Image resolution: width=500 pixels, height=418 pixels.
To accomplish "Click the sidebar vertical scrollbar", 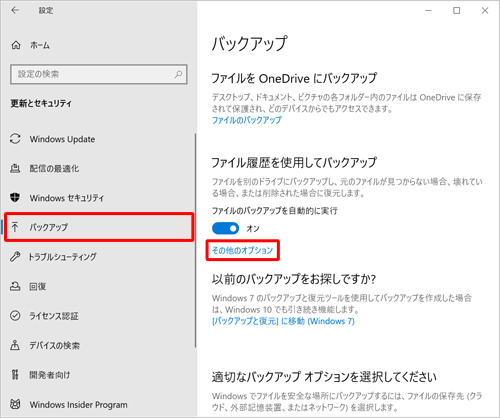I will 195,240.
